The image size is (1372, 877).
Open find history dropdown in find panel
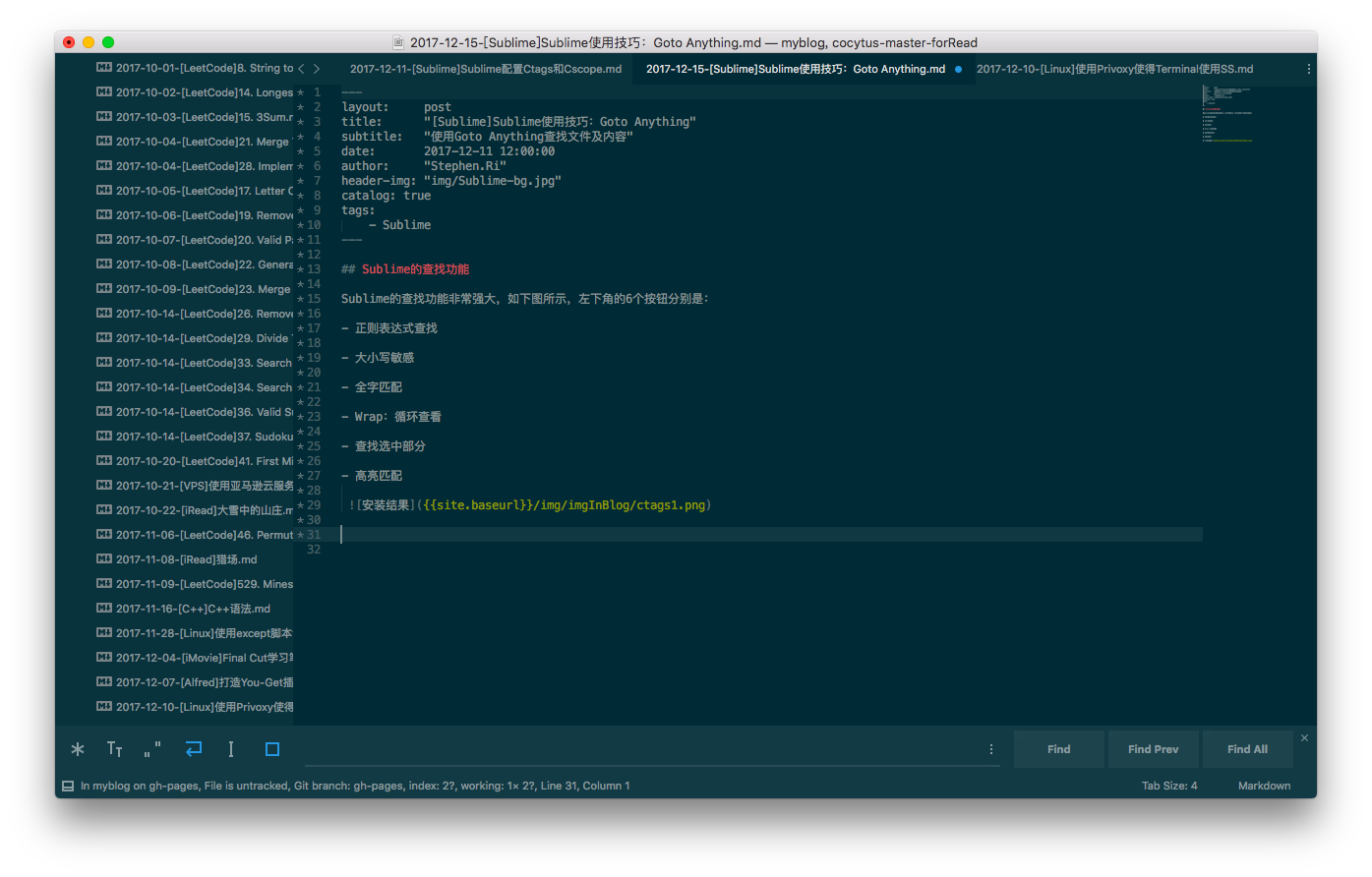tap(990, 749)
